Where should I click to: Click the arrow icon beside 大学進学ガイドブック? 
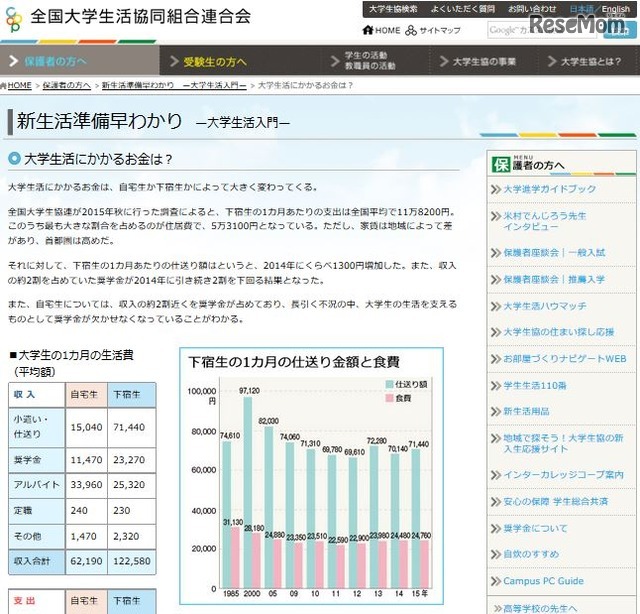tap(494, 189)
